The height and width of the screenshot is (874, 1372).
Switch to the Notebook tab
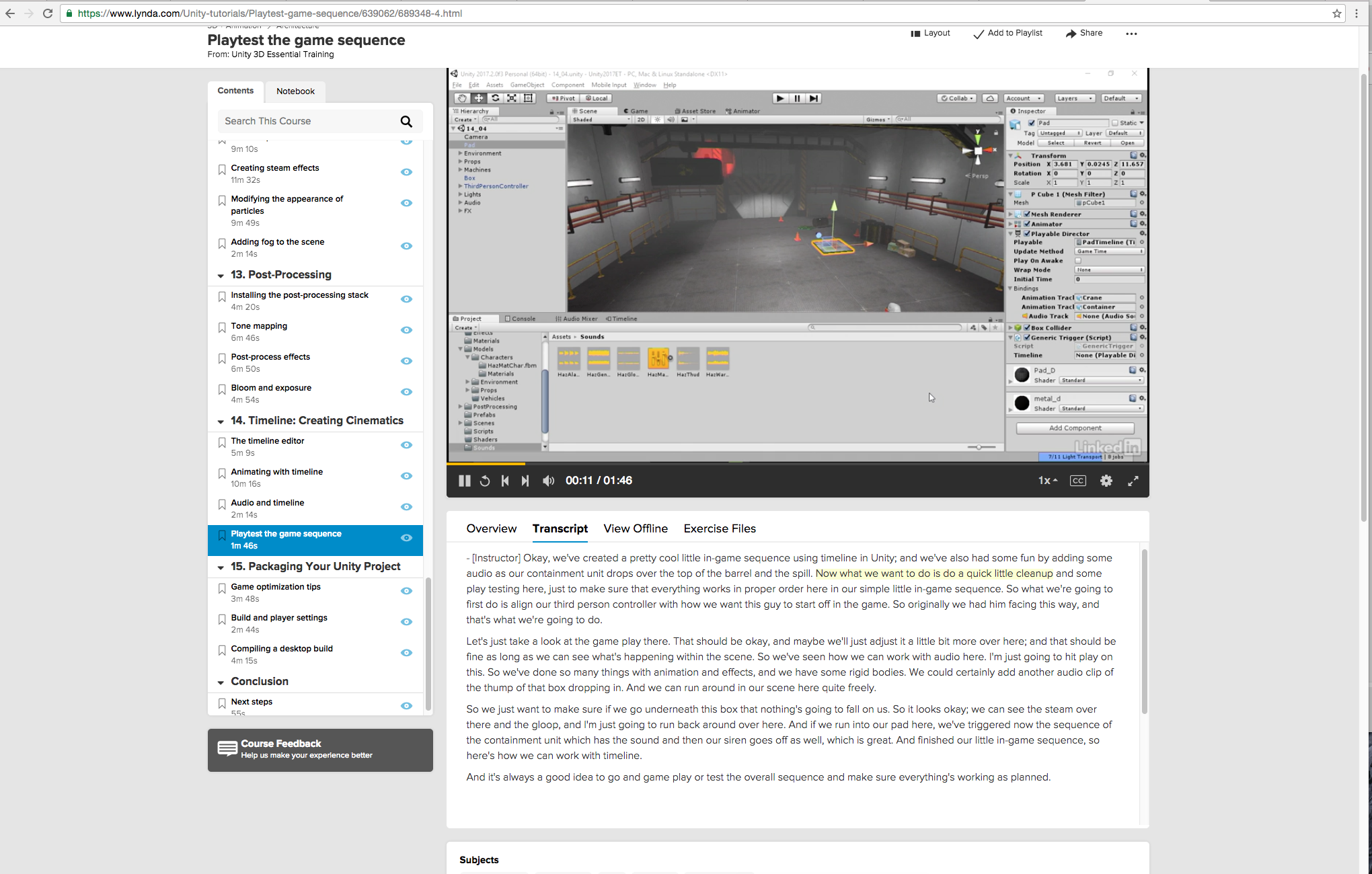(295, 91)
